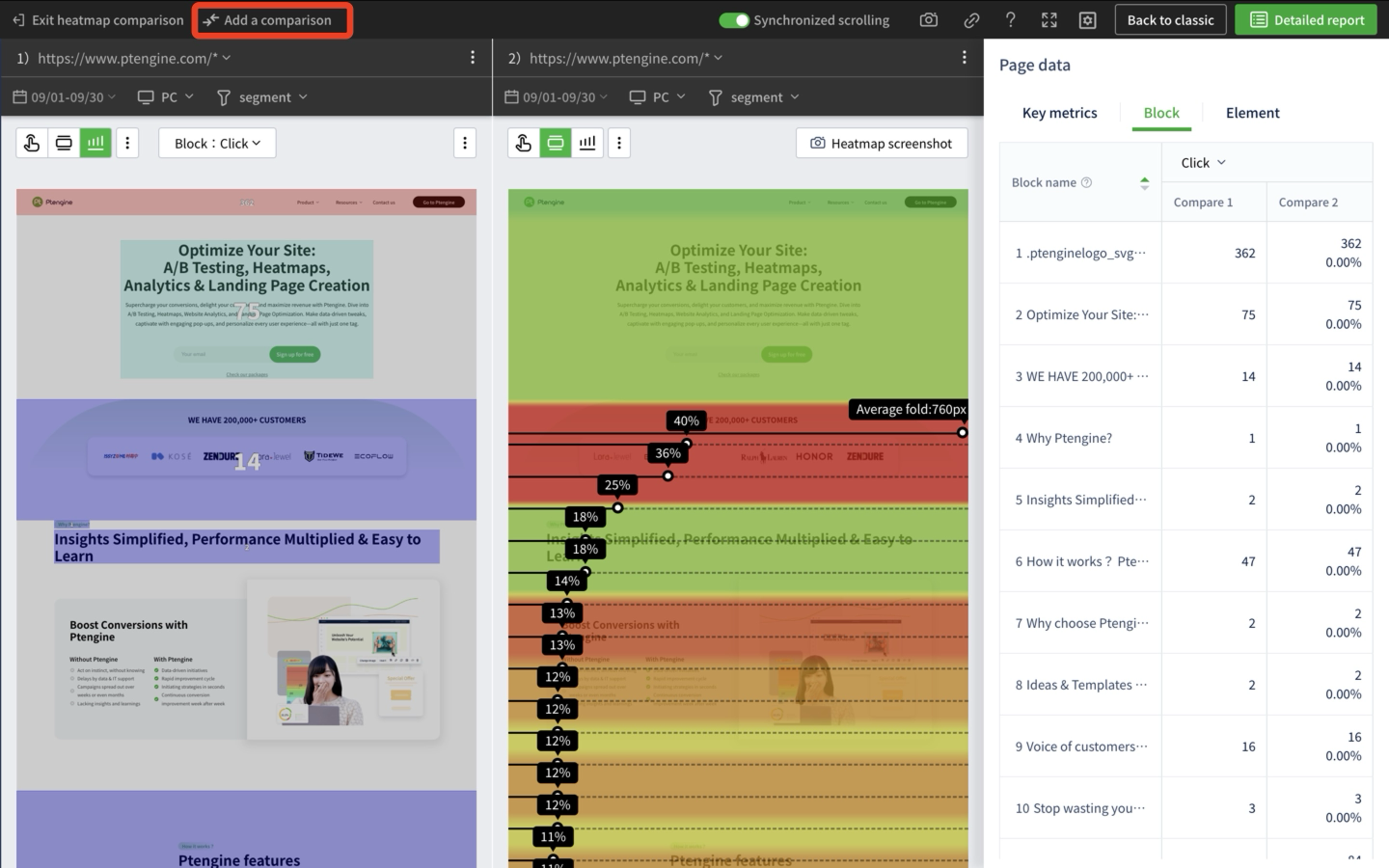Open more heatmap types menu in comparison 1

point(127,143)
